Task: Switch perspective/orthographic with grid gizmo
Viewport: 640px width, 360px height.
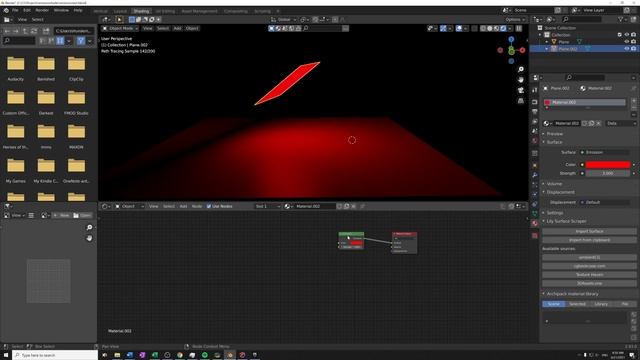Action: click(520, 101)
